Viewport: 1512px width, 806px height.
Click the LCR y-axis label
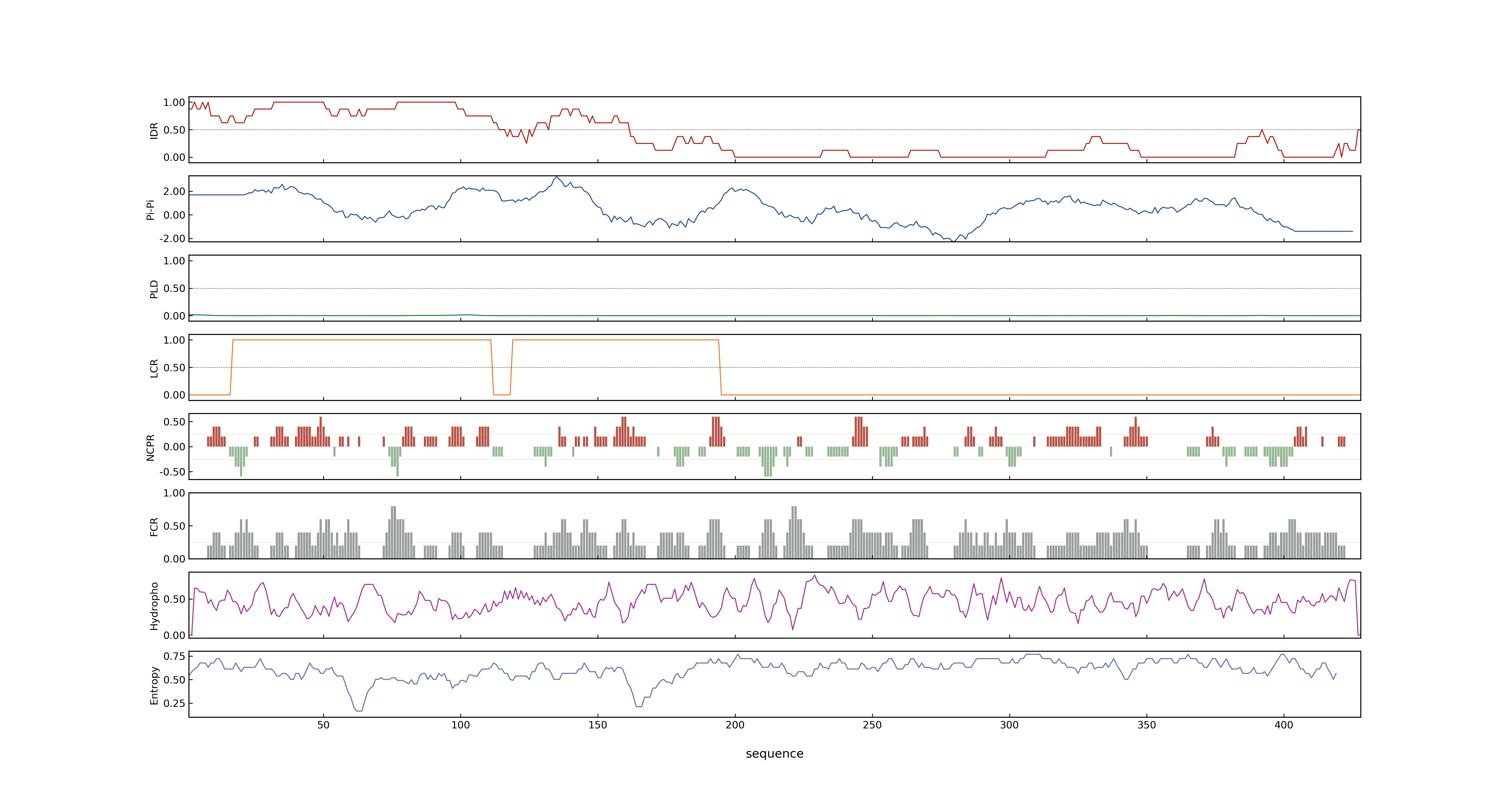click(154, 368)
